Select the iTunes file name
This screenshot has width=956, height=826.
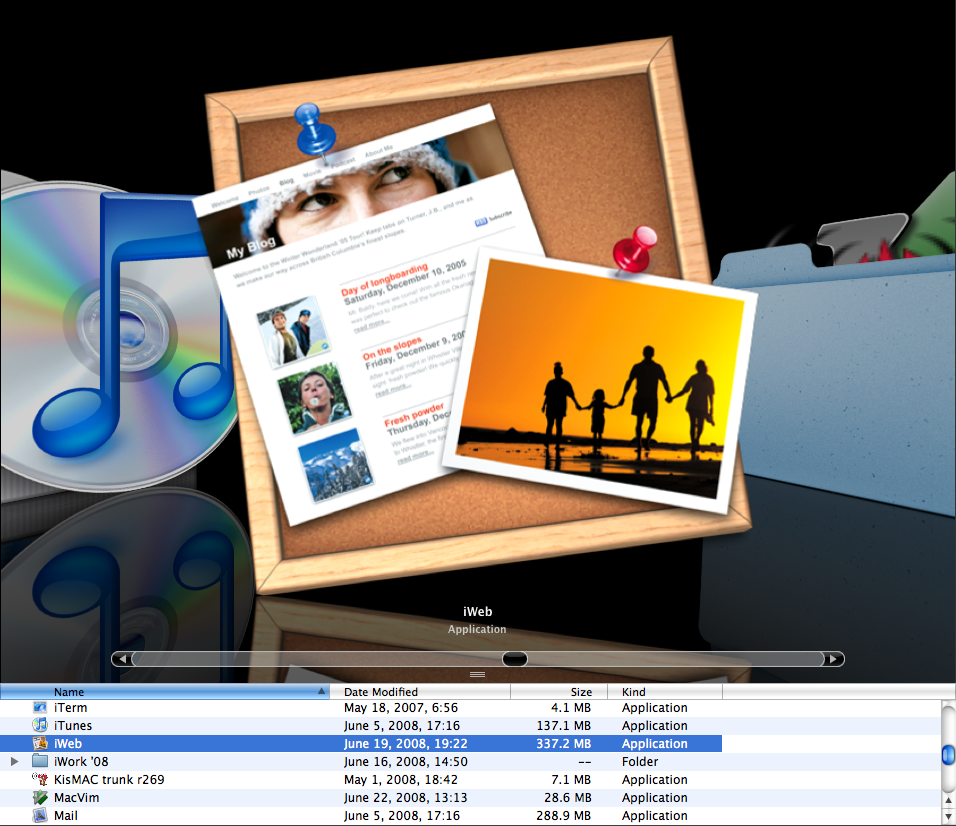point(73,725)
